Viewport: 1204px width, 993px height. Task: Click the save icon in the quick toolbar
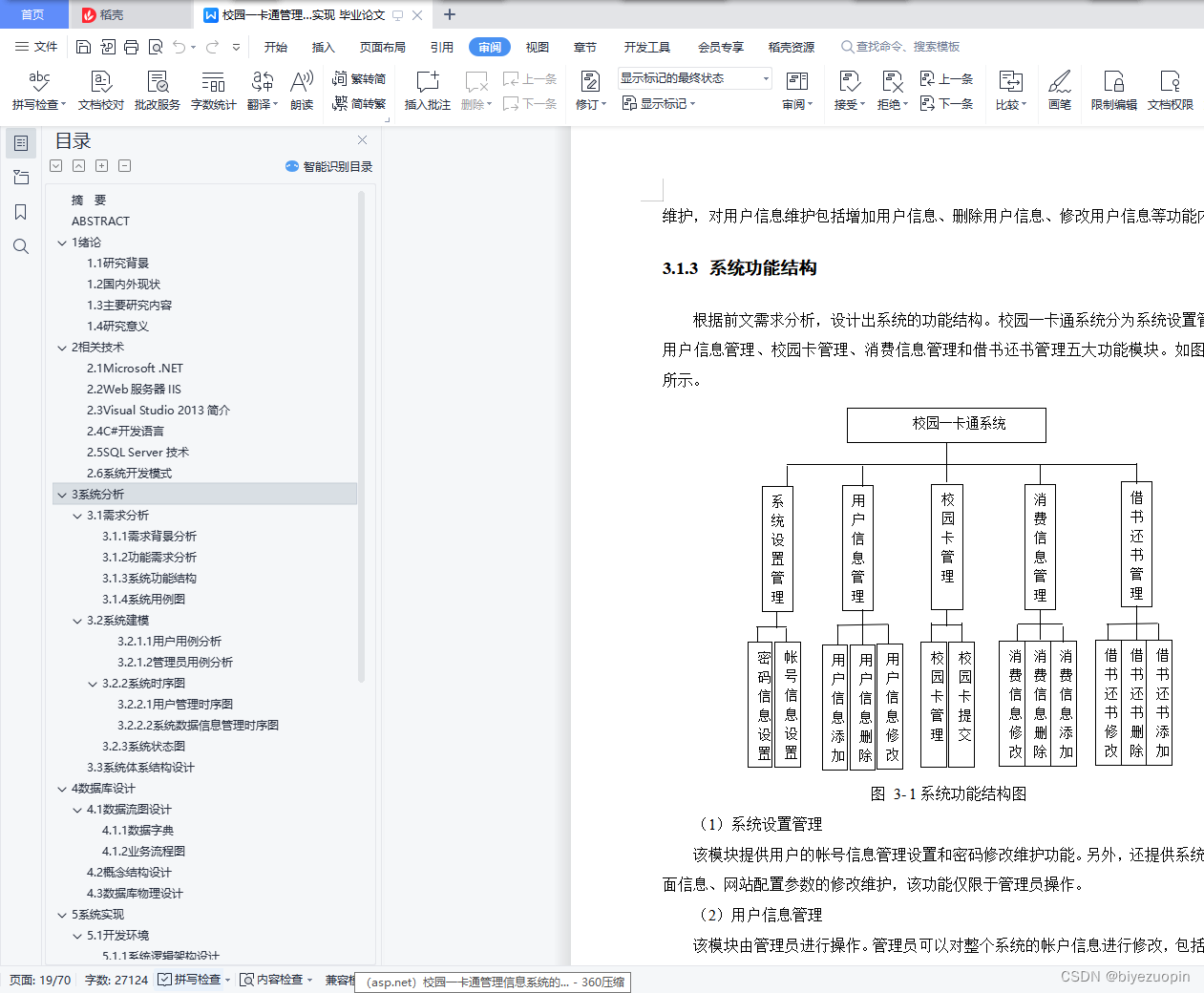[x=83, y=47]
